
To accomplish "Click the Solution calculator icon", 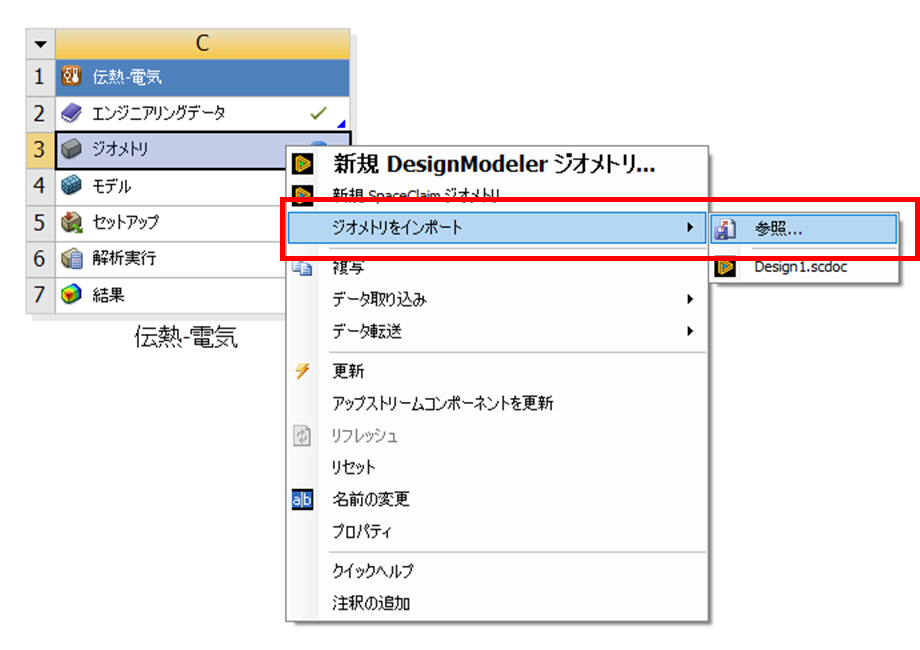I will (x=72, y=258).
